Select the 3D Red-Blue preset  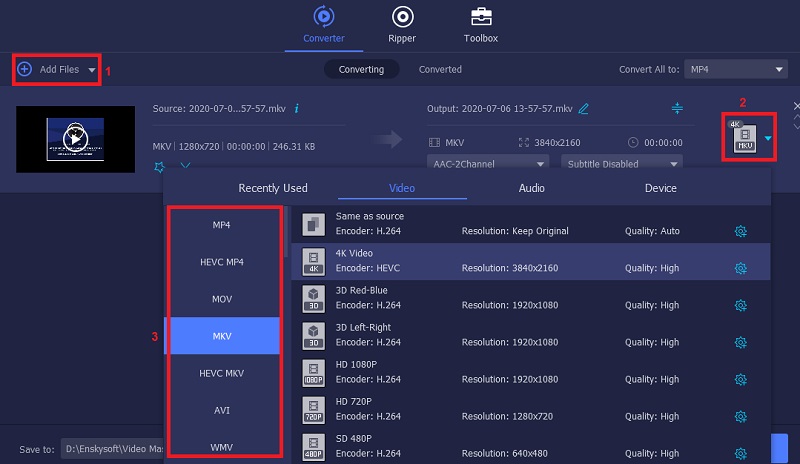click(531, 298)
